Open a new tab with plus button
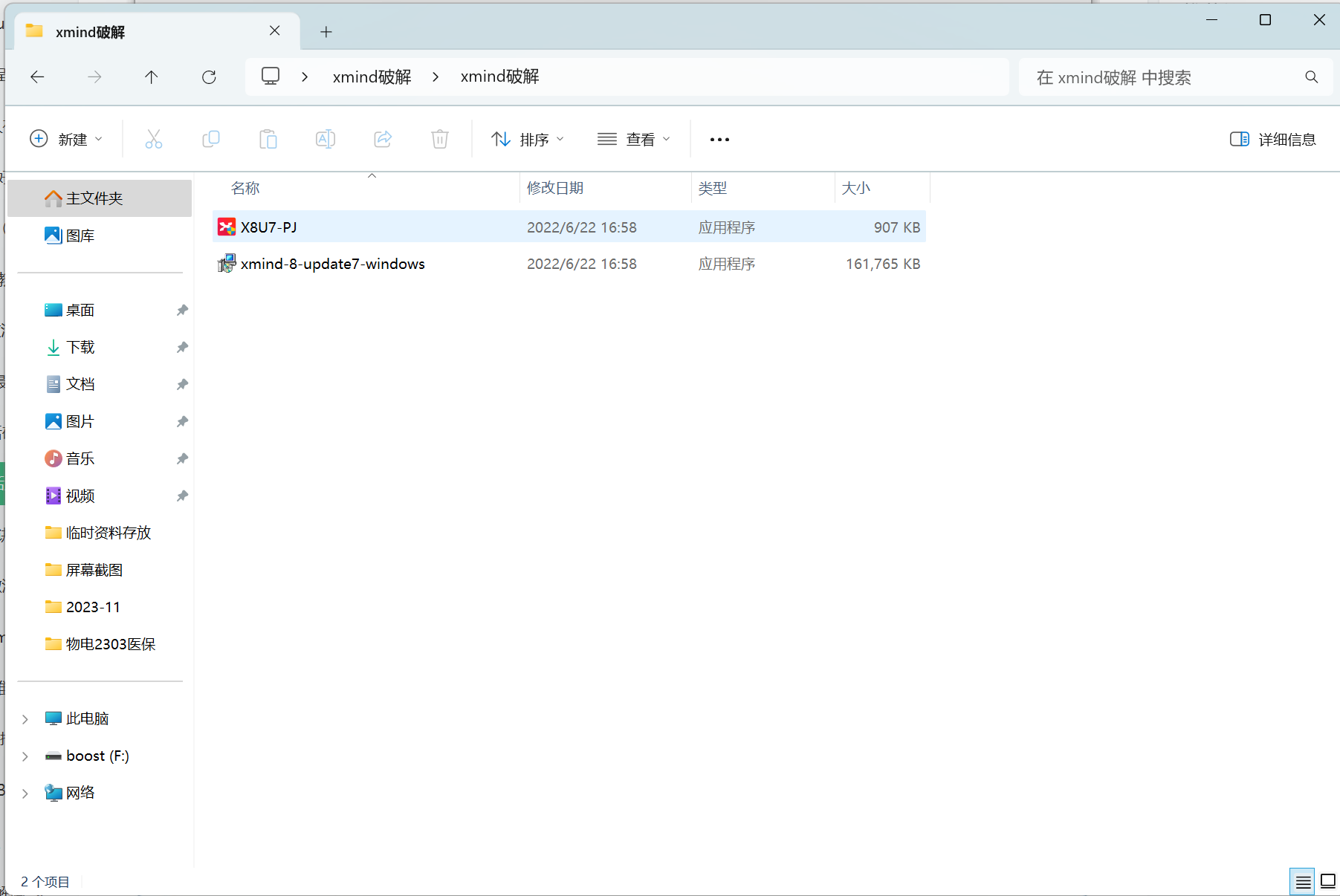 pyautogui.click(x=326, y=32)
